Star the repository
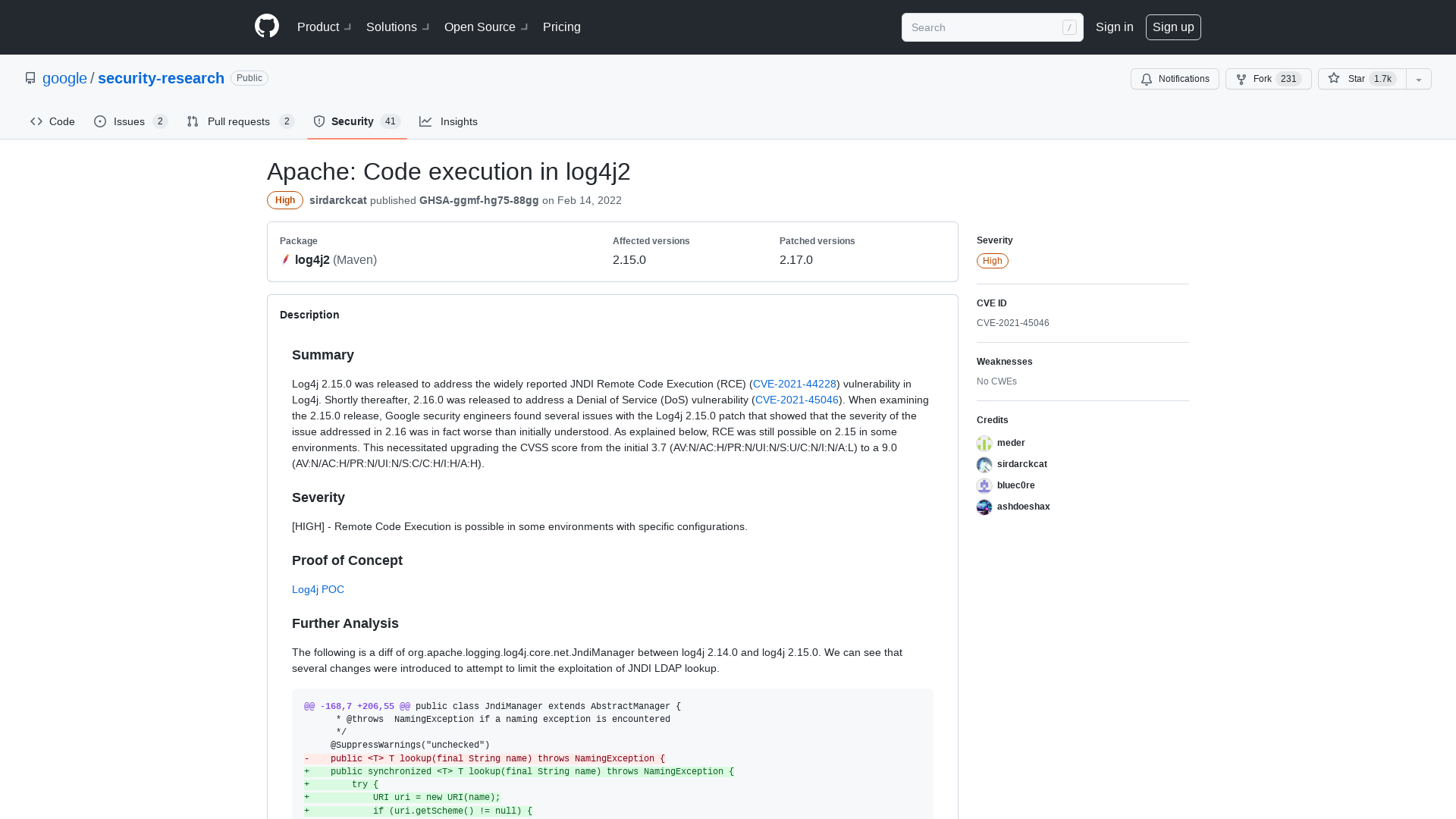This screenshot has height=819, width=1456. tap(1362, 79)
